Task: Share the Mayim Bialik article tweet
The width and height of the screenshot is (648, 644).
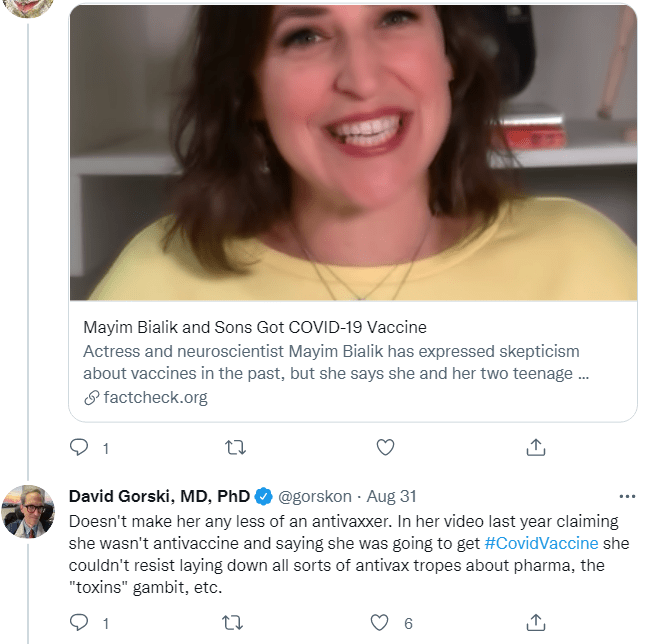Action: coord(536,448)
